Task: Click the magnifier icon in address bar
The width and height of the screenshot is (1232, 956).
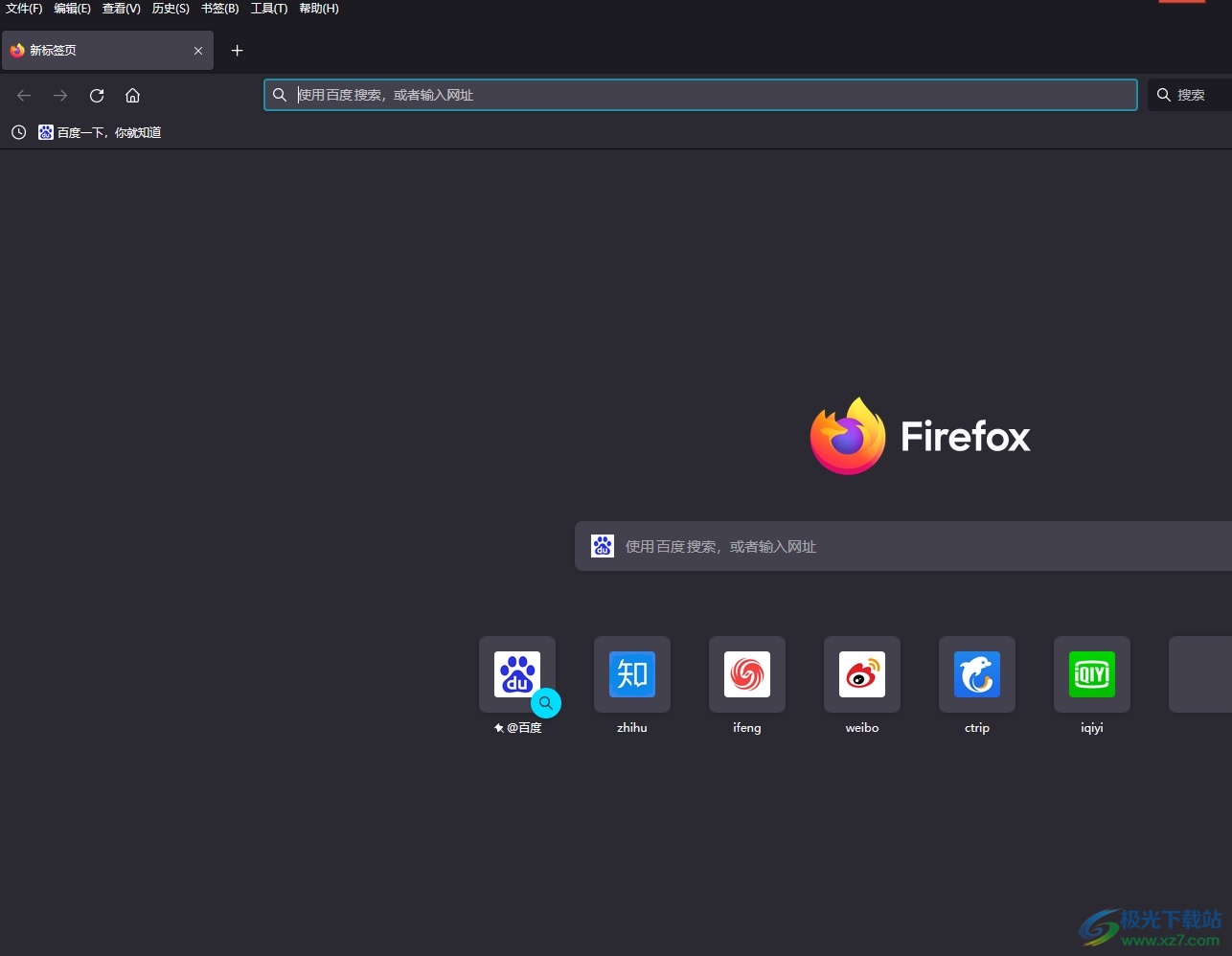Action: (280, 95)
